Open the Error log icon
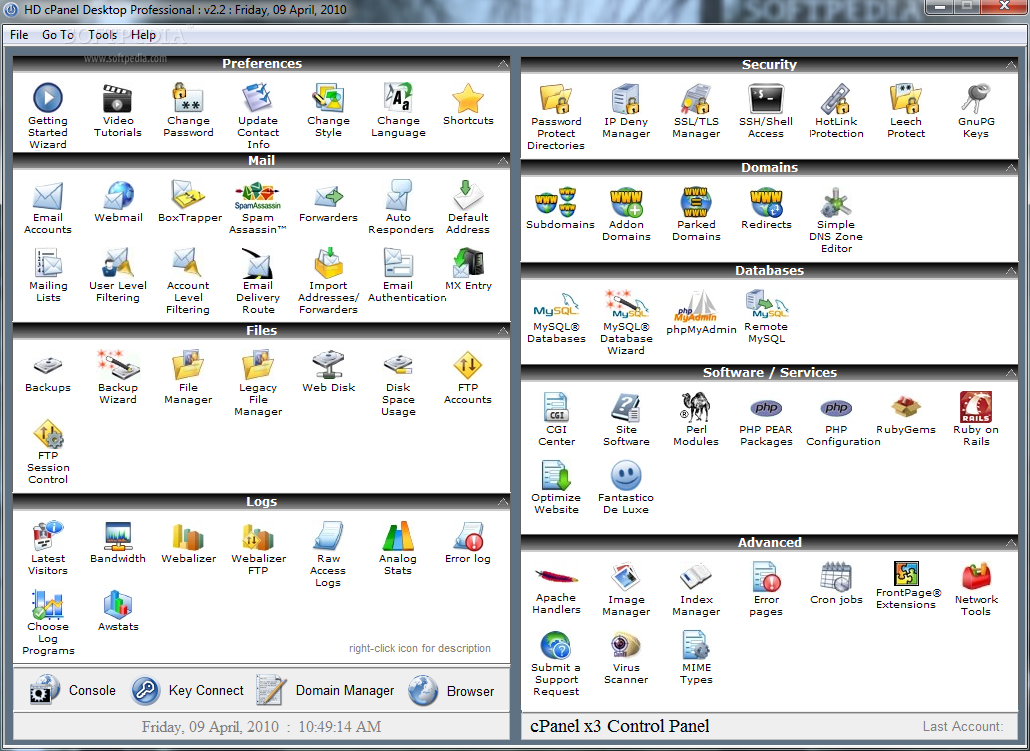This screenshot has width=1030, height=751. point(468,535)
